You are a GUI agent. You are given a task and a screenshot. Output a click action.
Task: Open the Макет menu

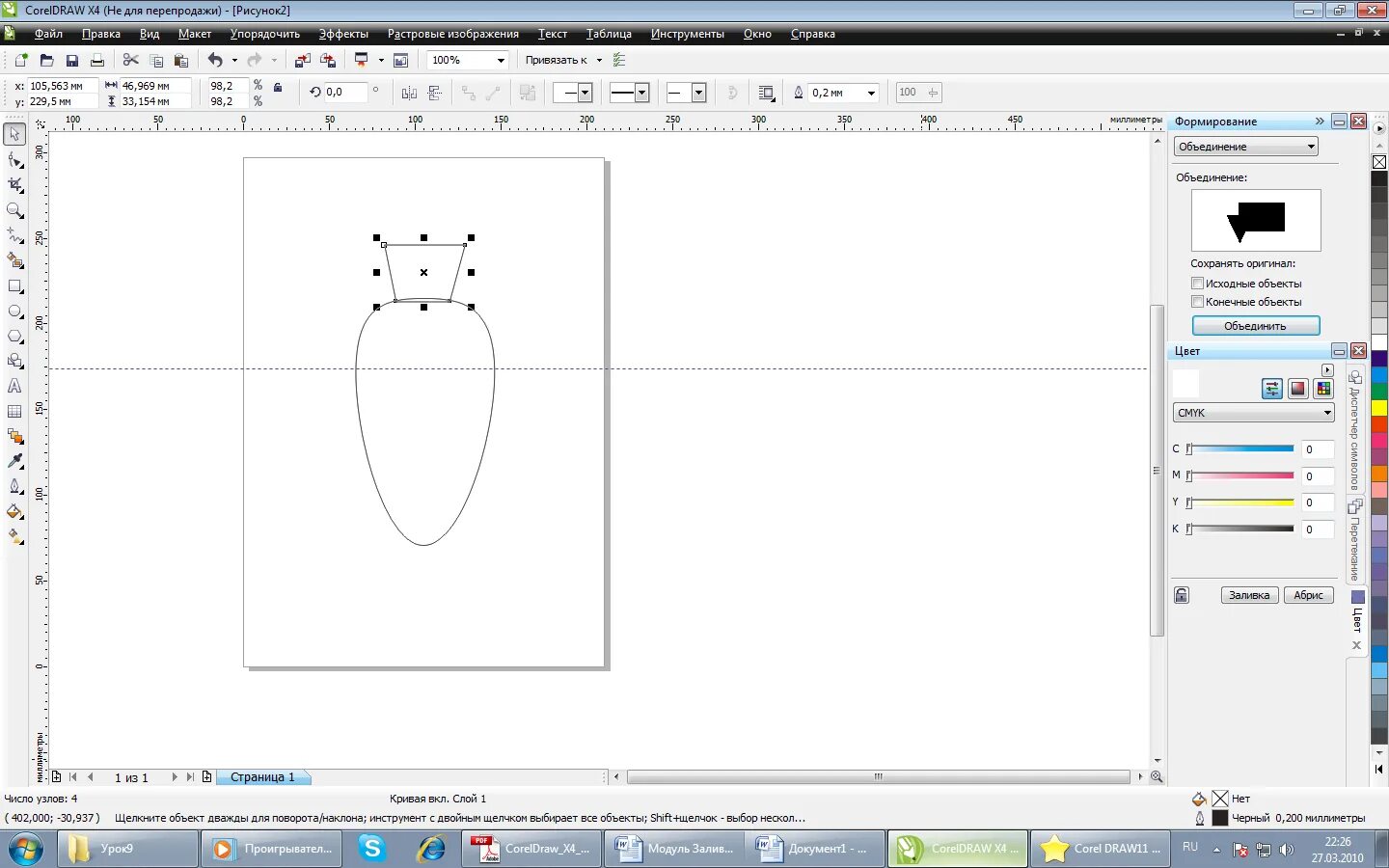(x=195, y=34)
